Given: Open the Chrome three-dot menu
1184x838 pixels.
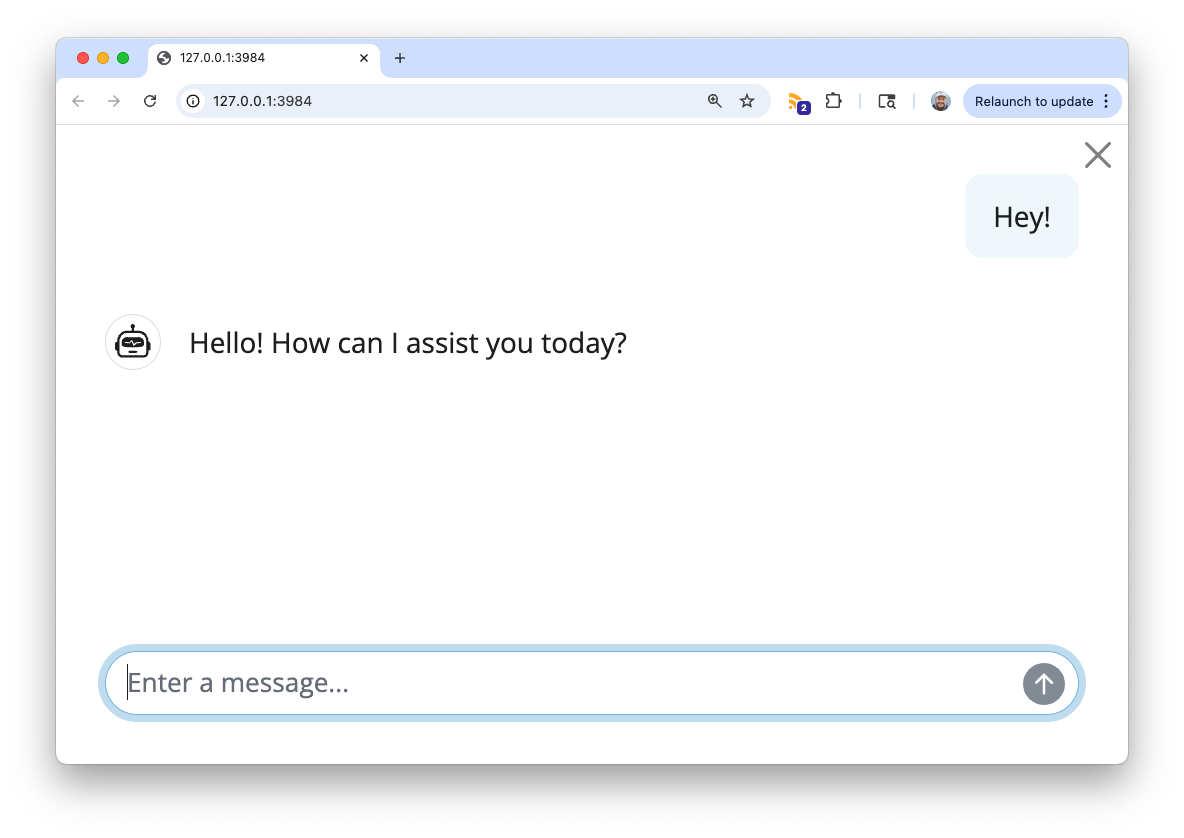Looking at the screenshot, I should pos(1106,101).
